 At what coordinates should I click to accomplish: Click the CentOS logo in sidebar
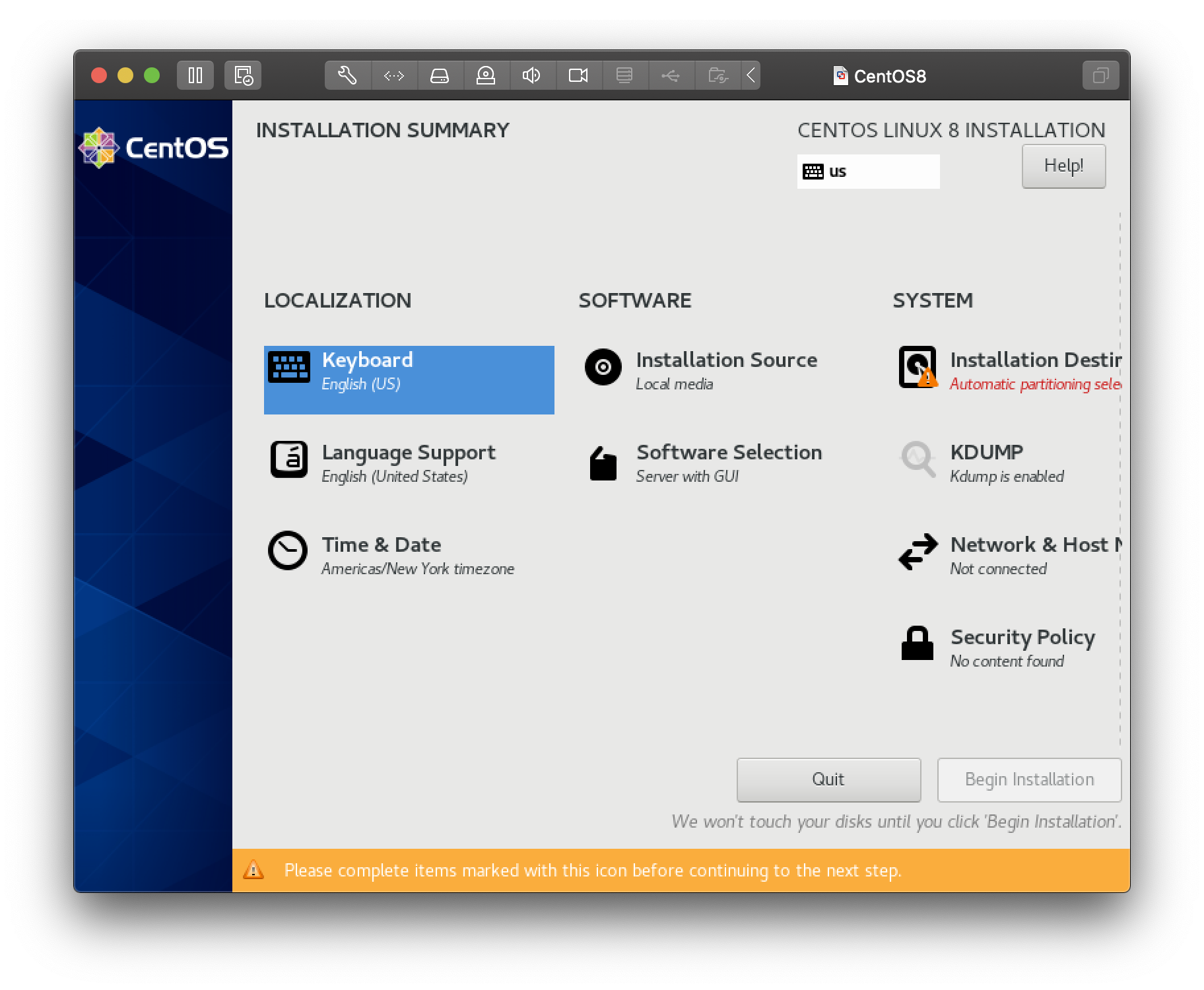click(x=154, y=147)
